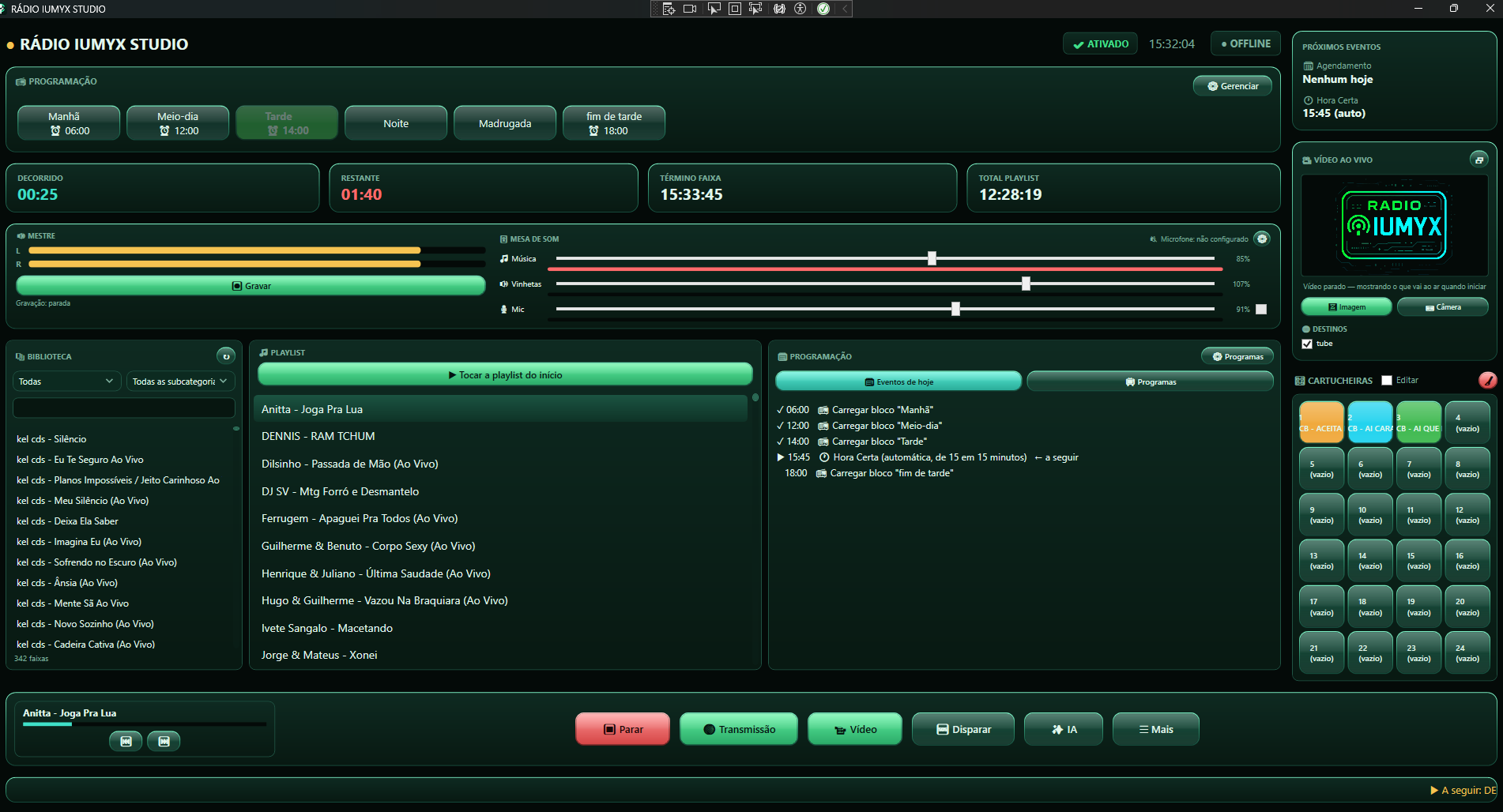The height and width of the screenshot is (812, 1503).
Task: Click the Gerenciar button
Action: 1233,86
